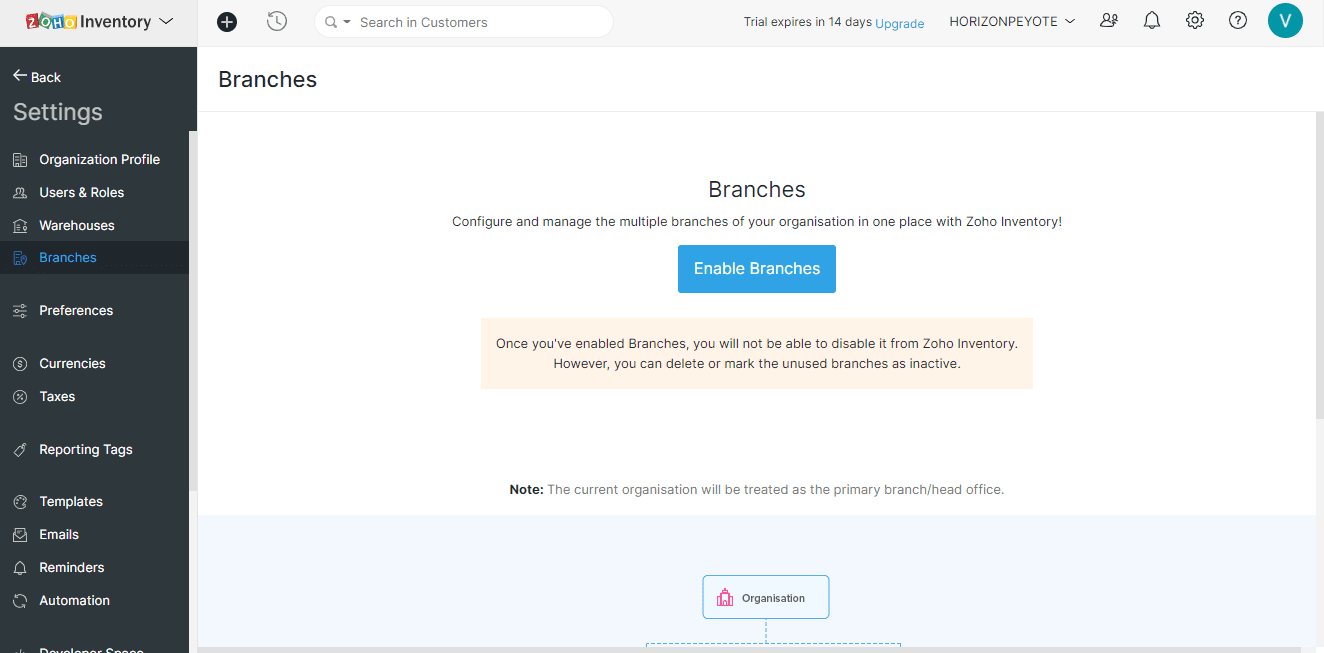Click the Upgrade trial link
This screenshot has width=1324, height=653.
click(899, 23)
